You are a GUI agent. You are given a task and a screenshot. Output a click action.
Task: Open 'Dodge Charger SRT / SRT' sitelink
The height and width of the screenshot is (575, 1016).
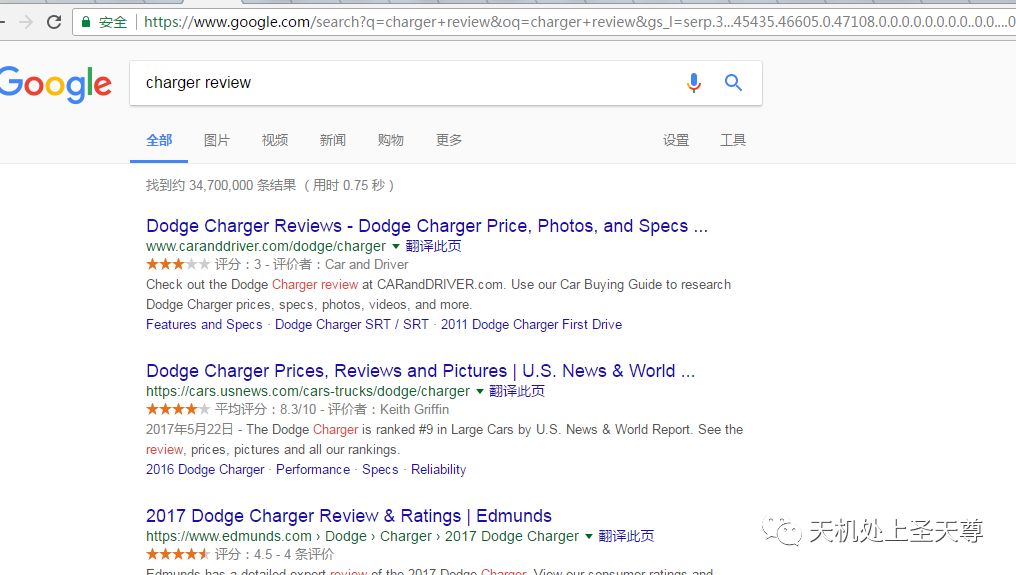[x=351, y=324]
